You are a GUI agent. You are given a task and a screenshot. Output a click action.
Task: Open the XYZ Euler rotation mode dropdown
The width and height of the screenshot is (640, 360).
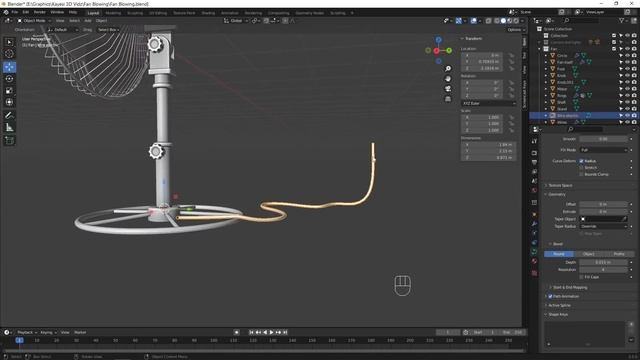pos(489,103)
